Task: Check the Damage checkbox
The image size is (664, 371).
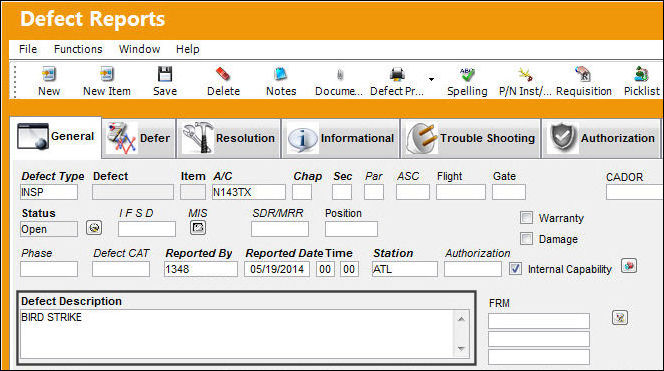Action: coord(526,239)
